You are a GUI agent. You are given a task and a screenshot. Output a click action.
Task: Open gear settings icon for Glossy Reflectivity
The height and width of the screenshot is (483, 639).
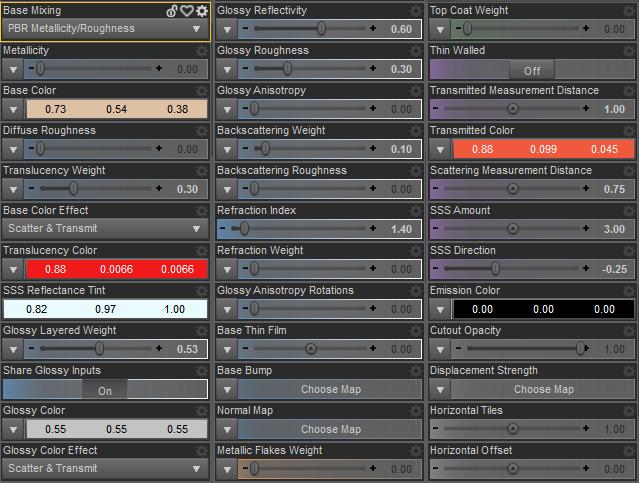[416, 11]
